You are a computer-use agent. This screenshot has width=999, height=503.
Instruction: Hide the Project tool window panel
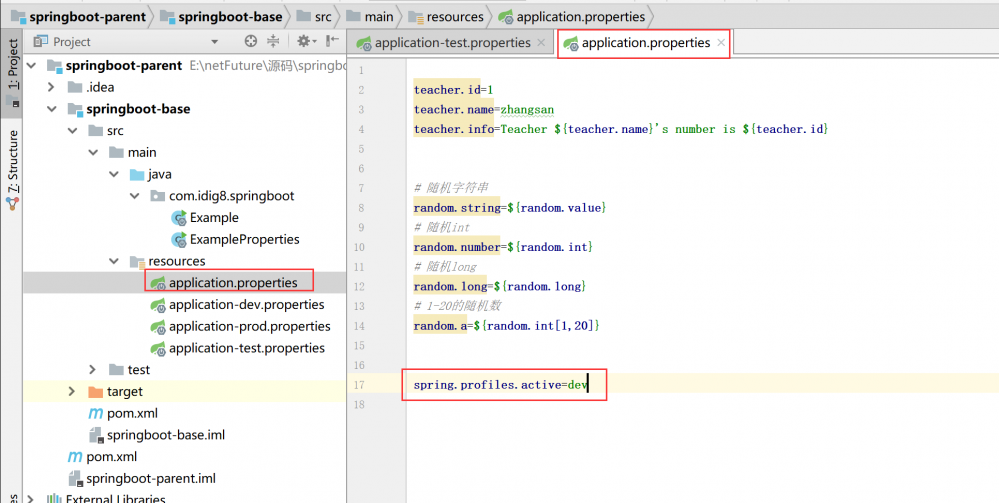[x=331, y=42]
